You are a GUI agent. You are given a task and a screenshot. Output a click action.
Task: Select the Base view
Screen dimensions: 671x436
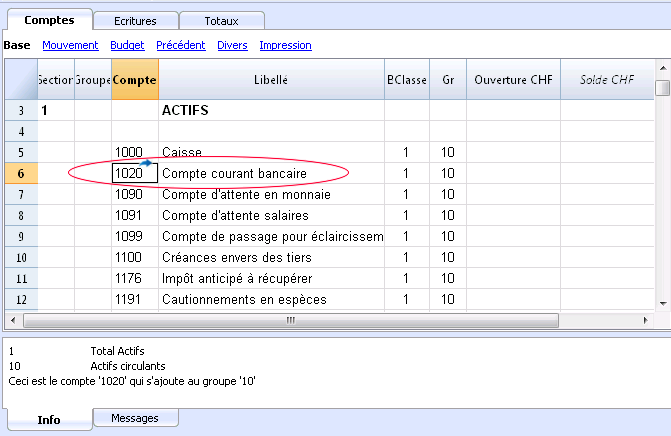[17, 45]
